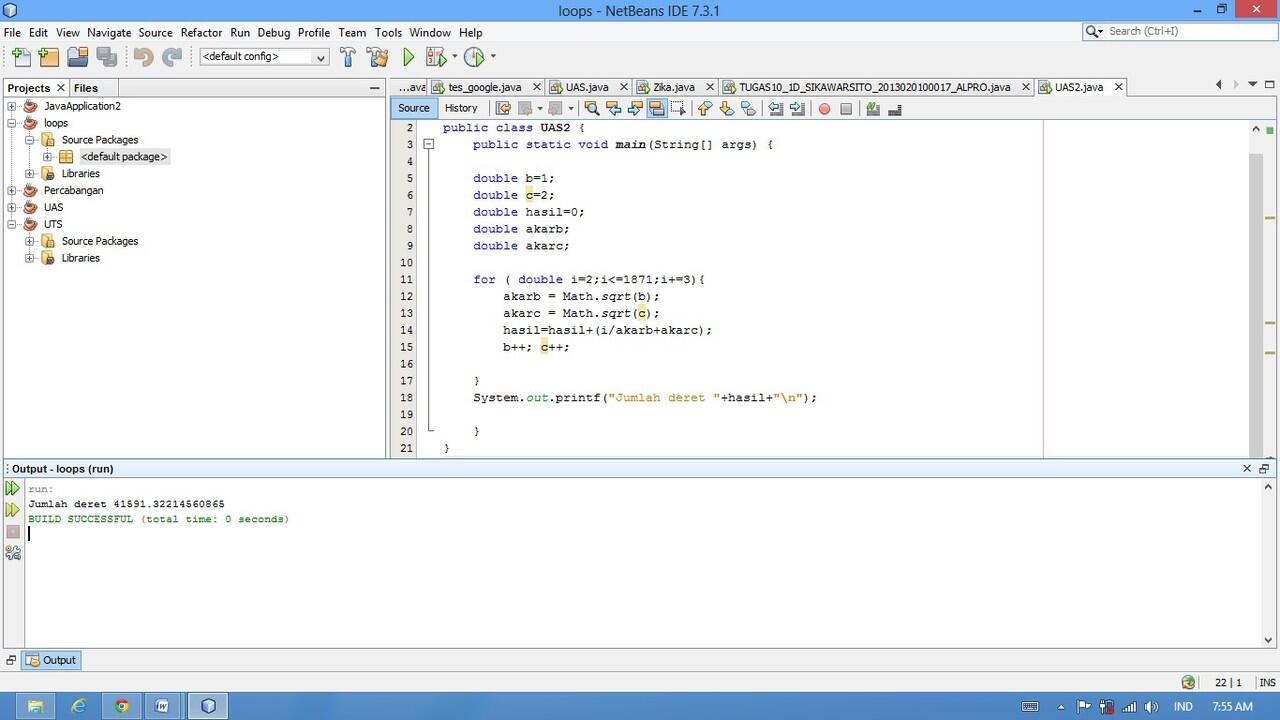Open the Tools menu
This screenshot has height=720, width=1280.
(388, 32)
